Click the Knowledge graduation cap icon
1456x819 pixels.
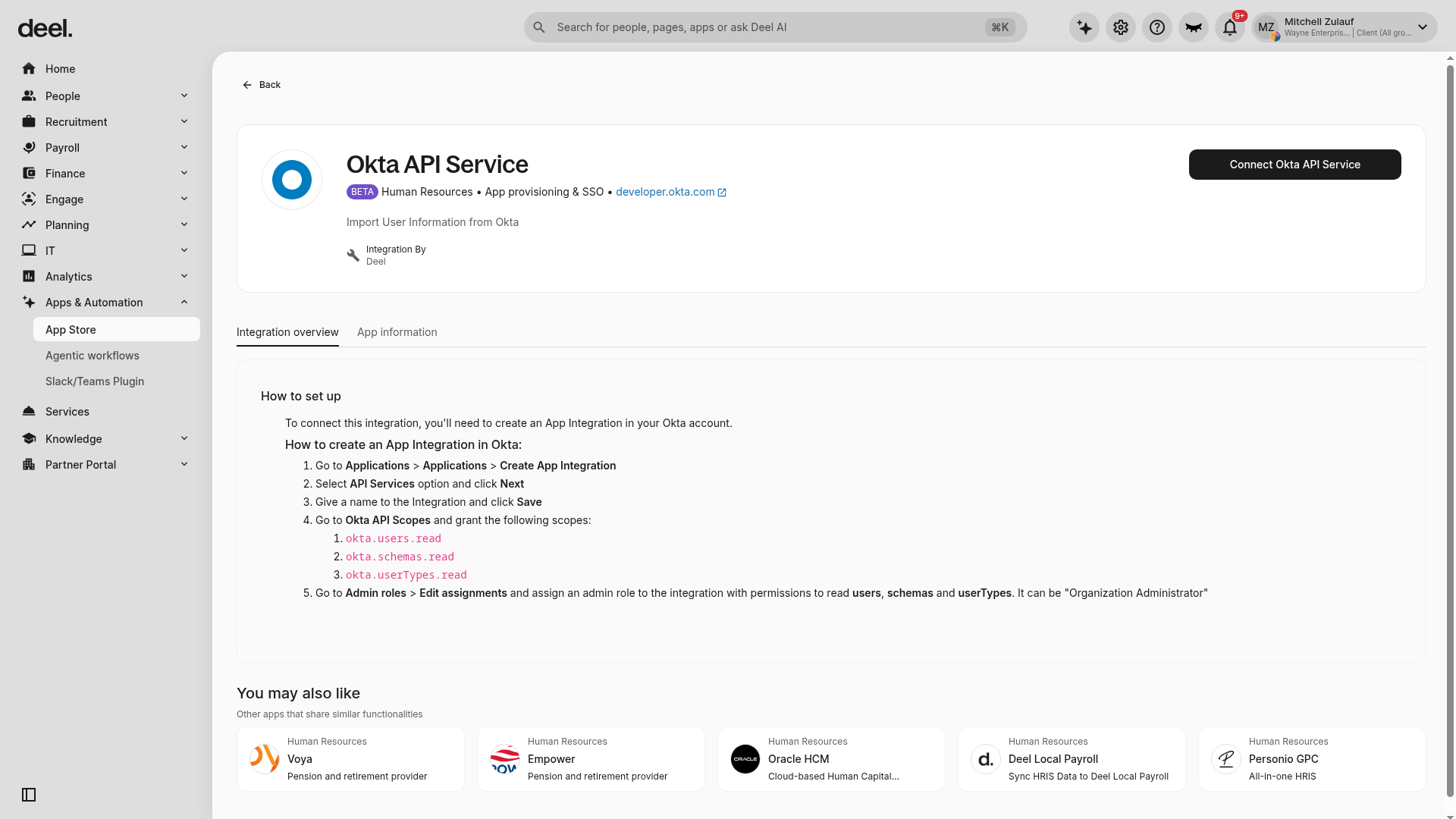29,439
